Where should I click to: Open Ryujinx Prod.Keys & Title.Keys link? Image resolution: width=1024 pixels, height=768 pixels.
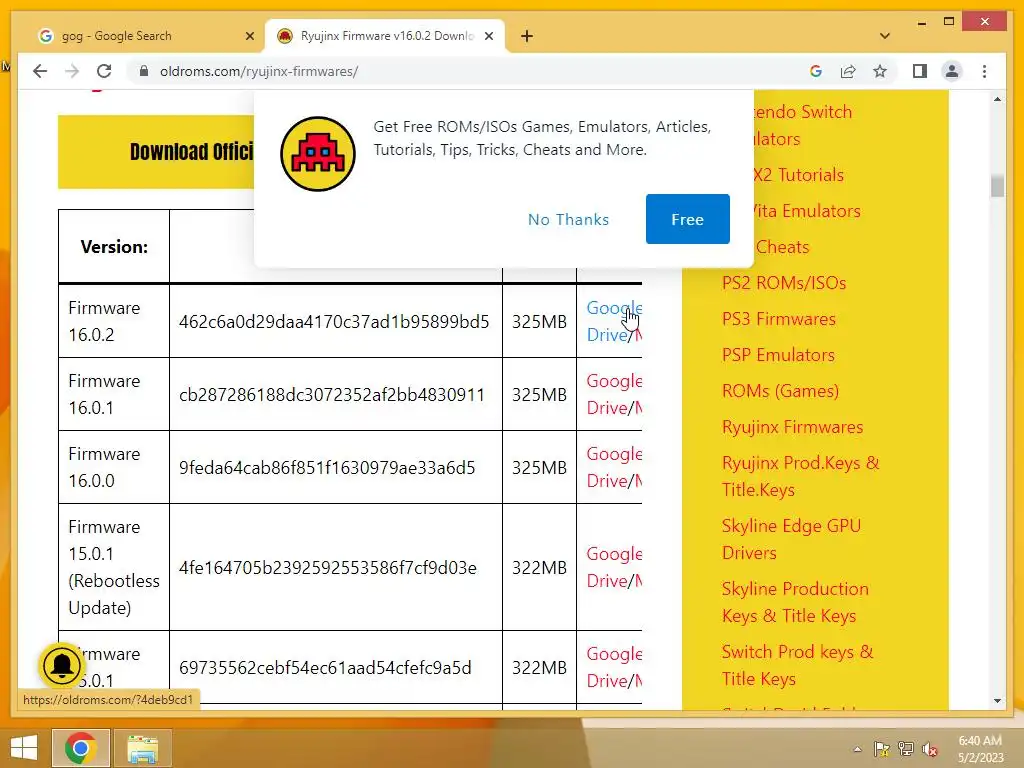click(800, 476)
